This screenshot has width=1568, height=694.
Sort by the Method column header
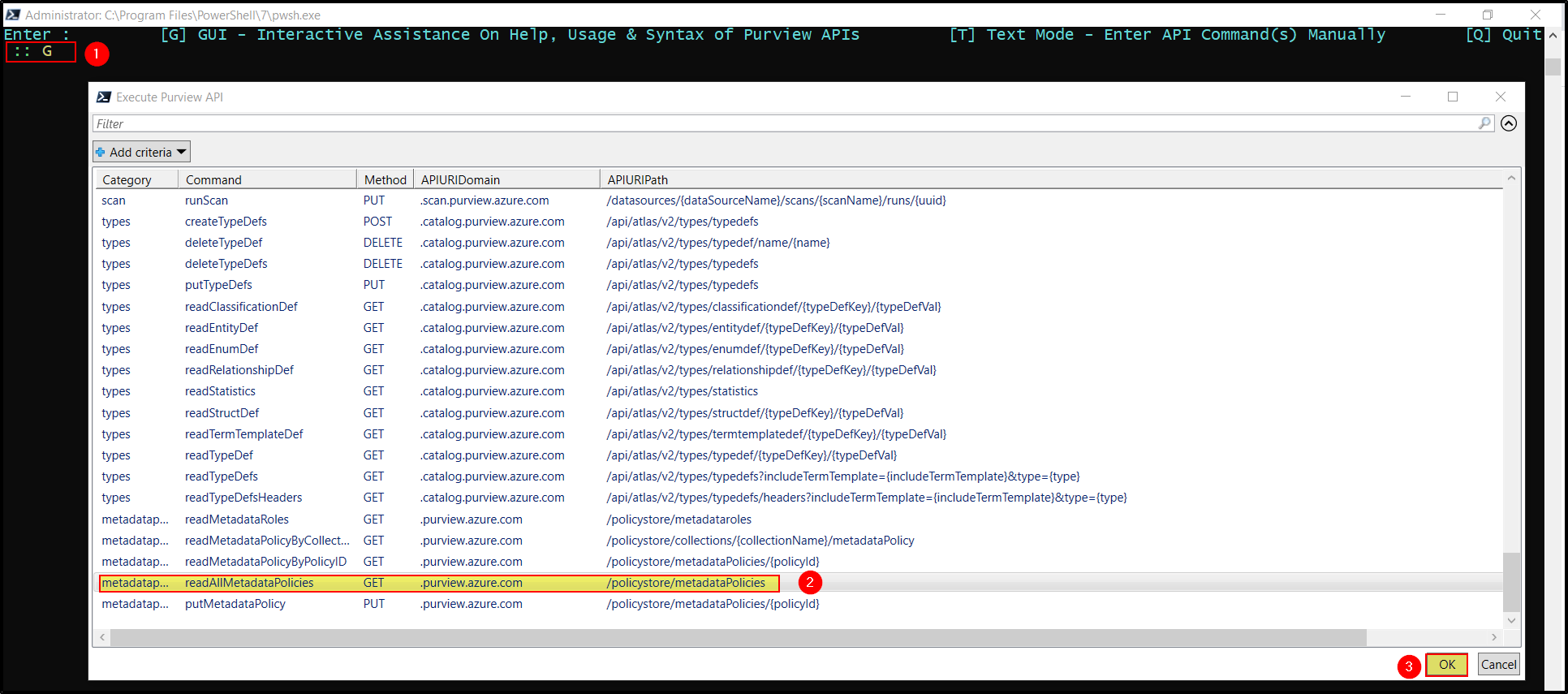385,179
